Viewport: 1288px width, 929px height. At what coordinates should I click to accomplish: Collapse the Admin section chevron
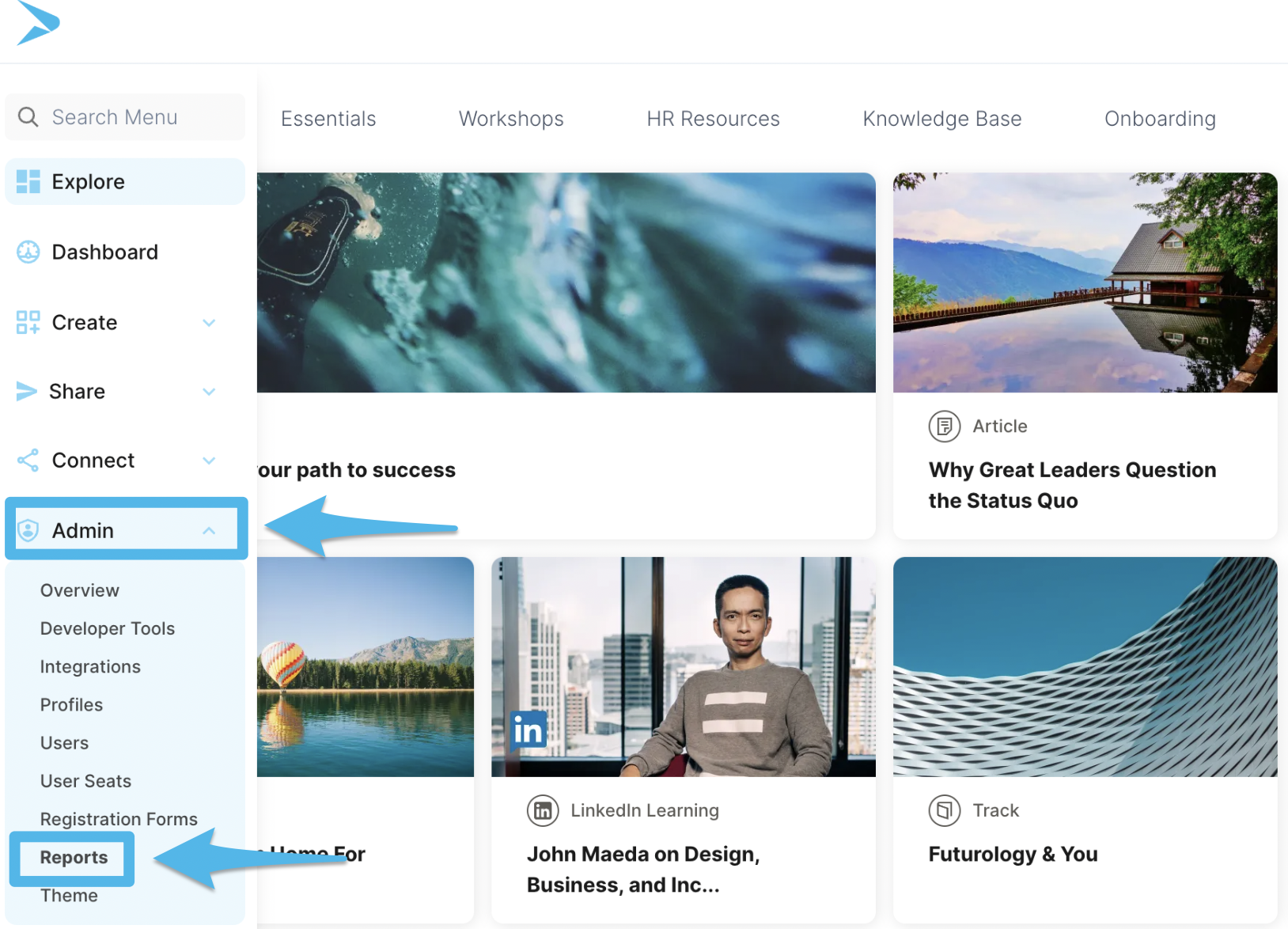click(x=209, y=531)
